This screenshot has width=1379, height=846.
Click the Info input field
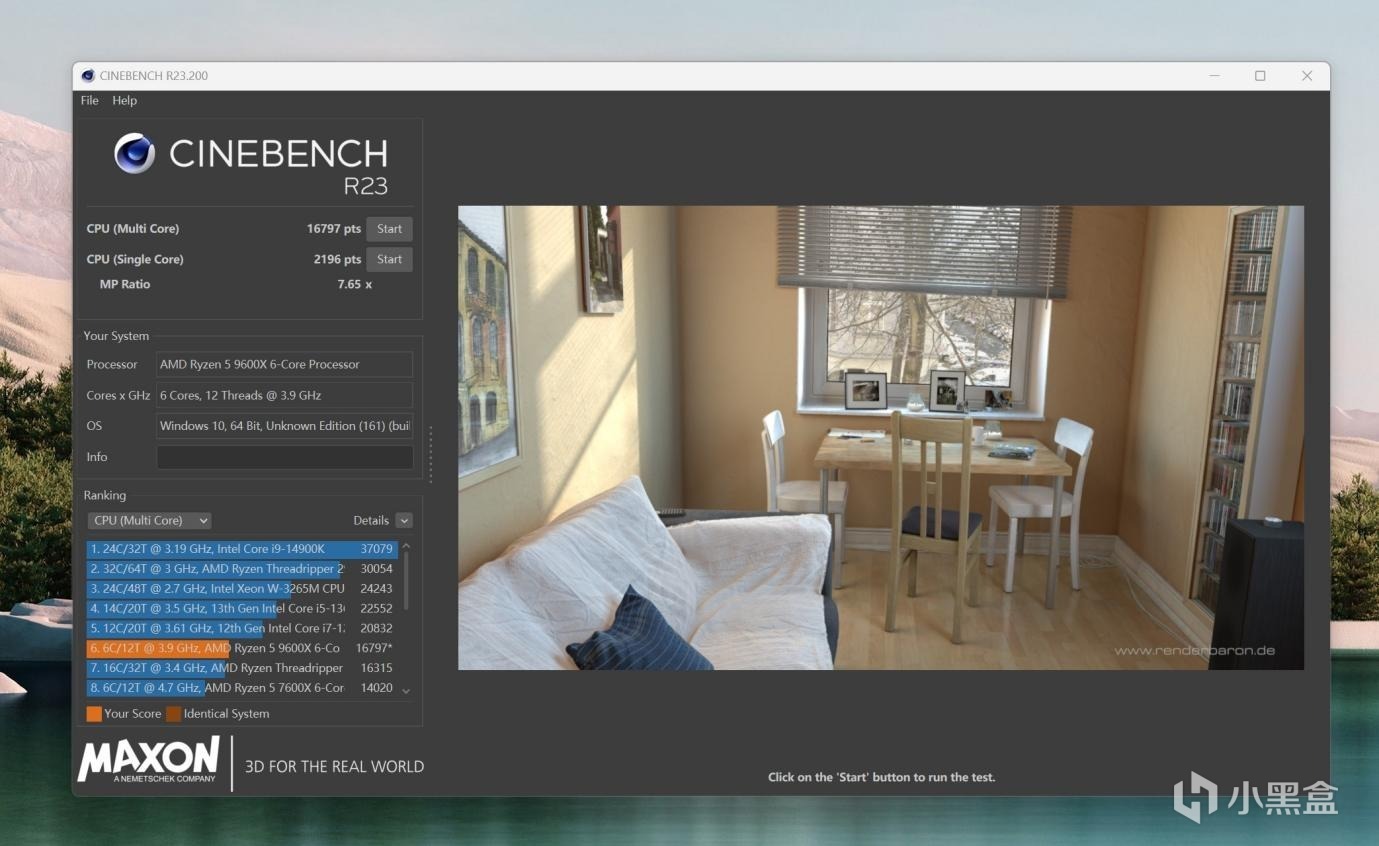(x=284, y=457)
